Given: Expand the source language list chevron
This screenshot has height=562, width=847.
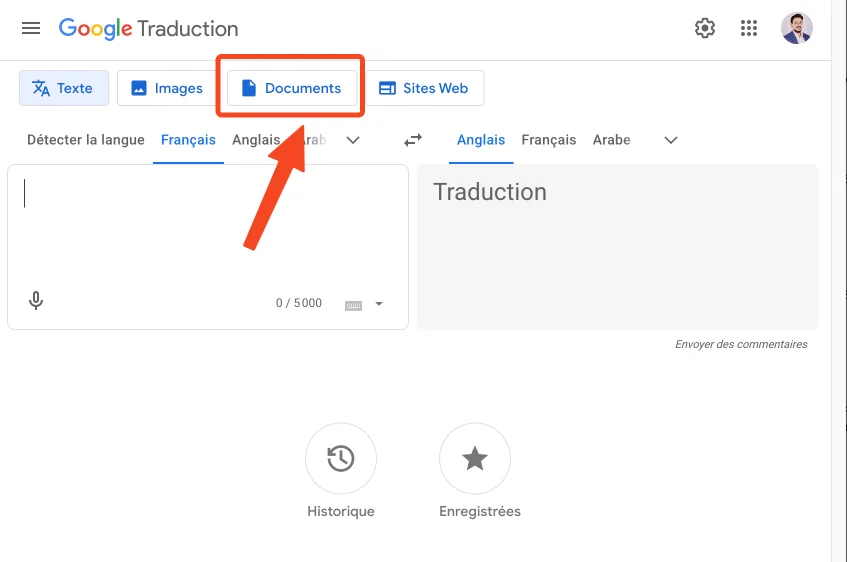Looking at the screenshot, I should [353, 140].
